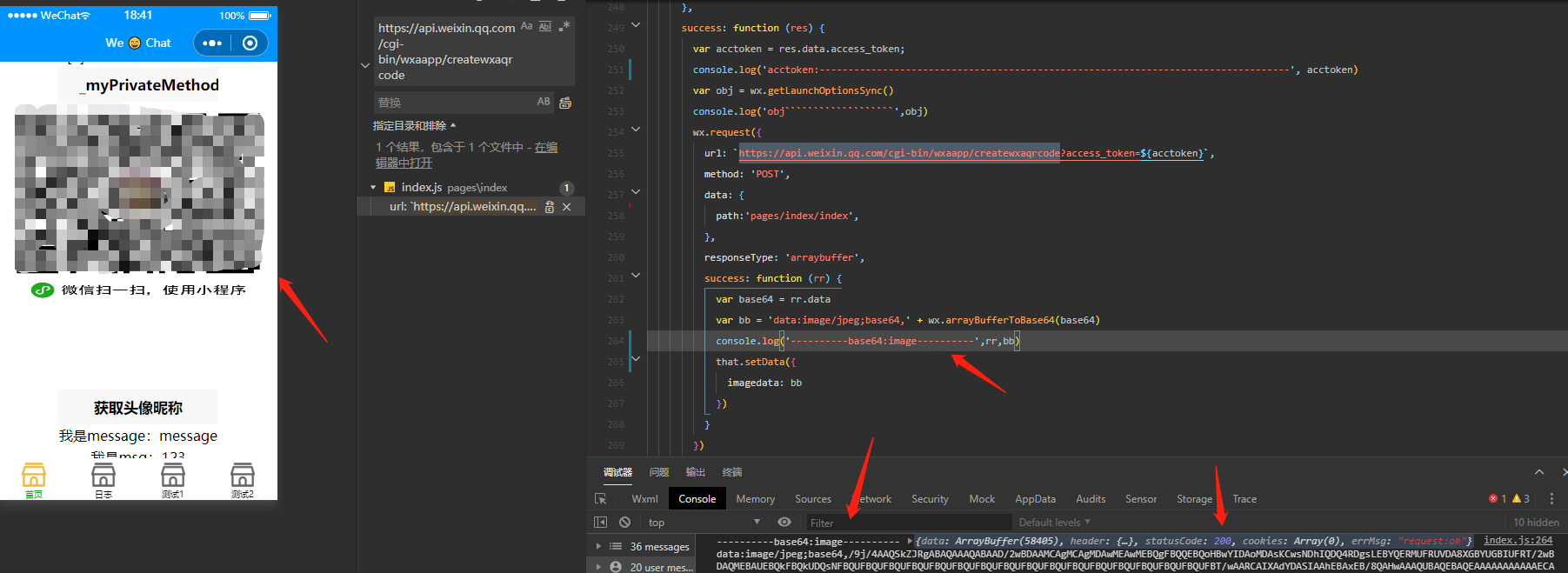1568x573 pixels.
Task: Maximize panel with up chevron icon
Action: tap(1539, 472)
